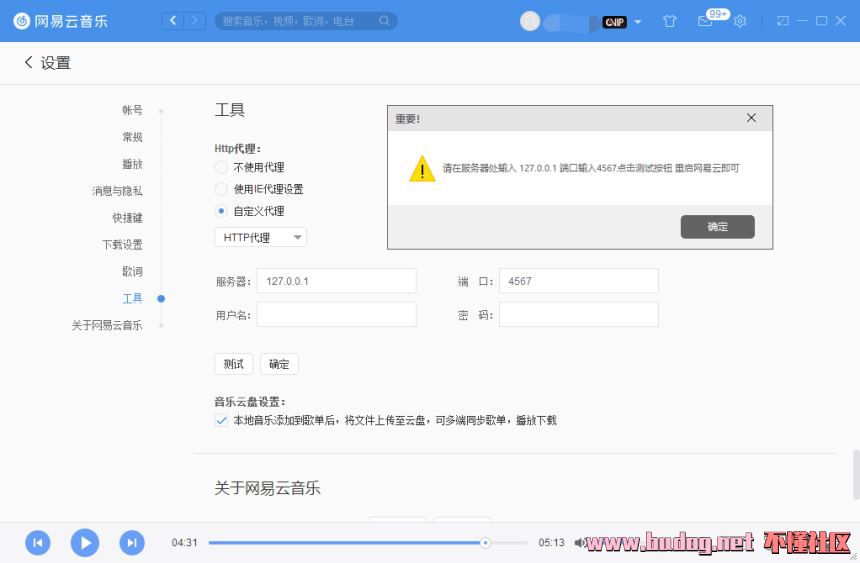
Task: Select the 工具 settings section
Action: (132, 299)
